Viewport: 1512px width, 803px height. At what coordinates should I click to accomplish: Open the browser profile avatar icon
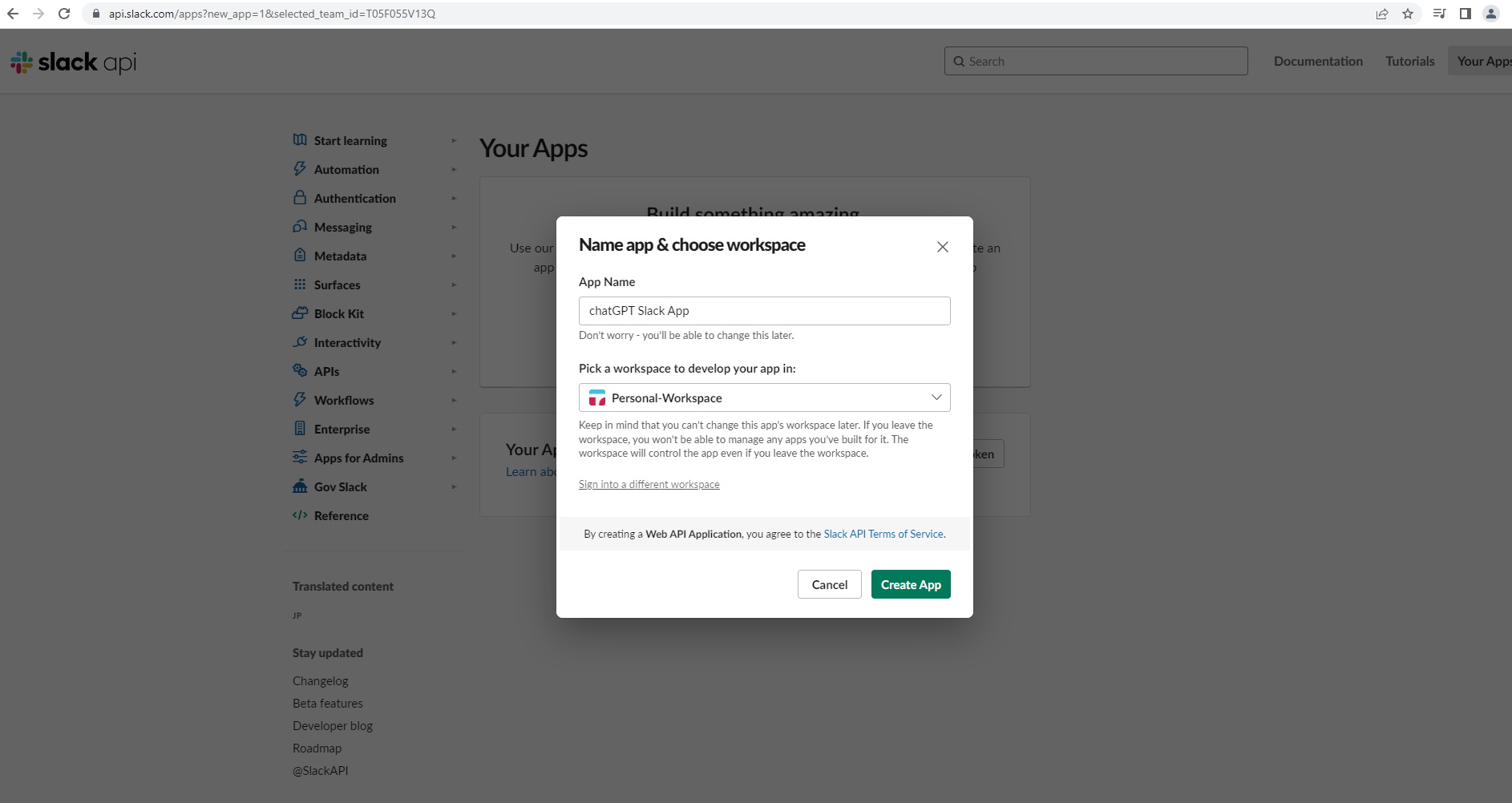click(x=1491, y=14)
